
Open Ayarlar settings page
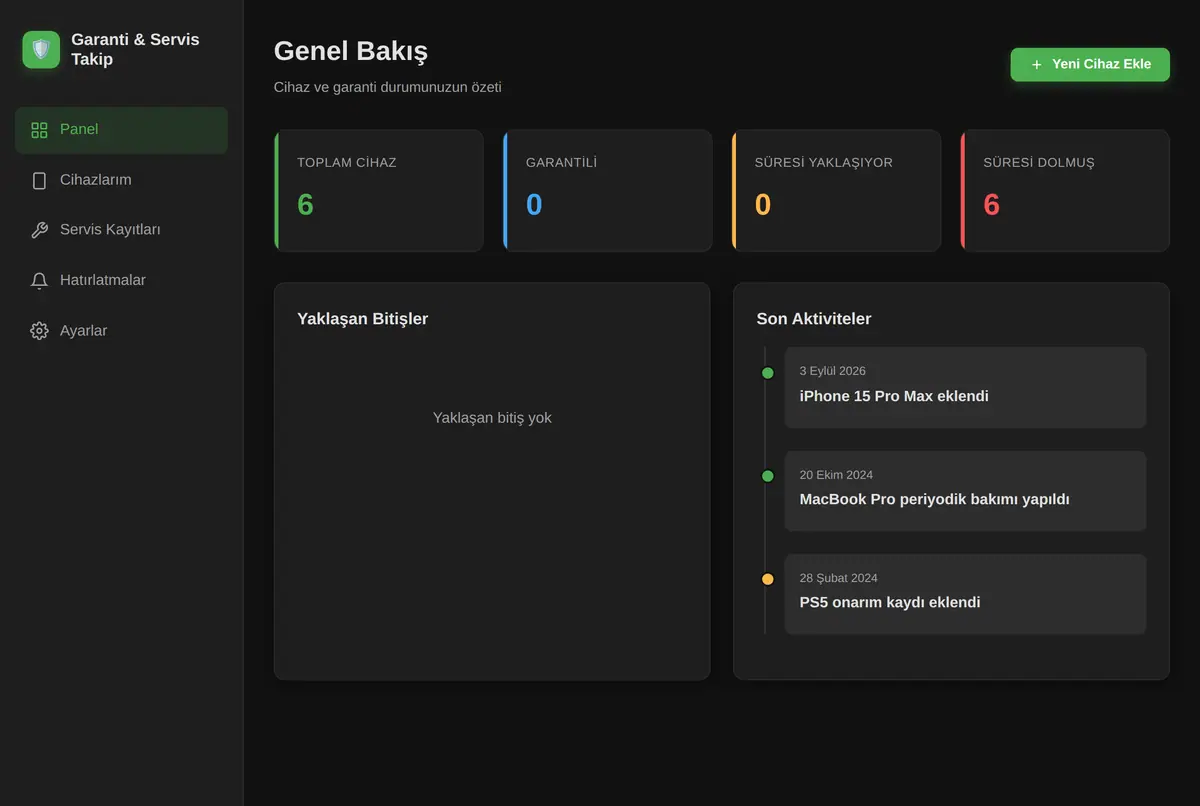(x=121, y=331)
